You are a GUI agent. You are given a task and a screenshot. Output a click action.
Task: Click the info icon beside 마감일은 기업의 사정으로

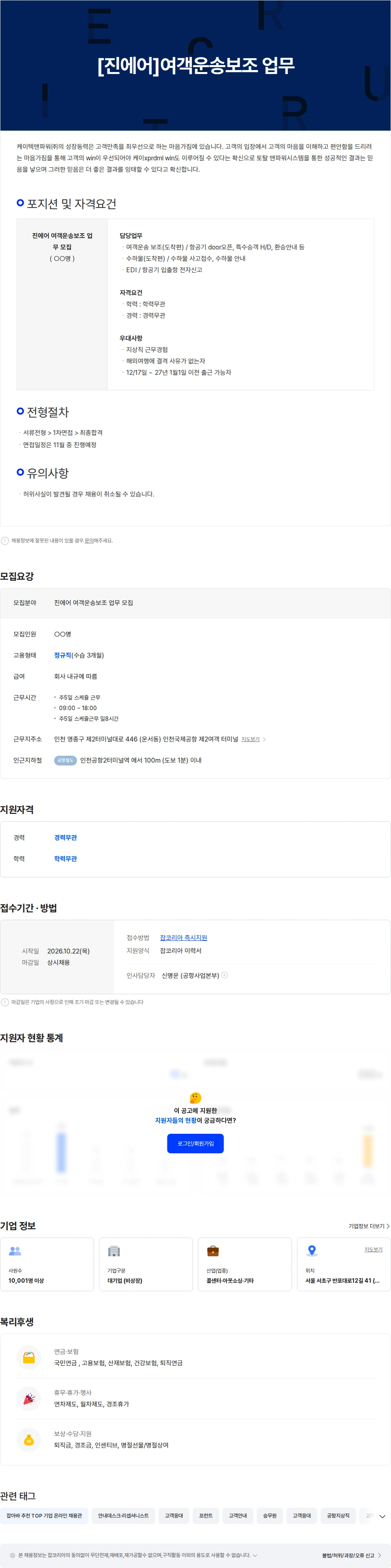[5, 1002]
